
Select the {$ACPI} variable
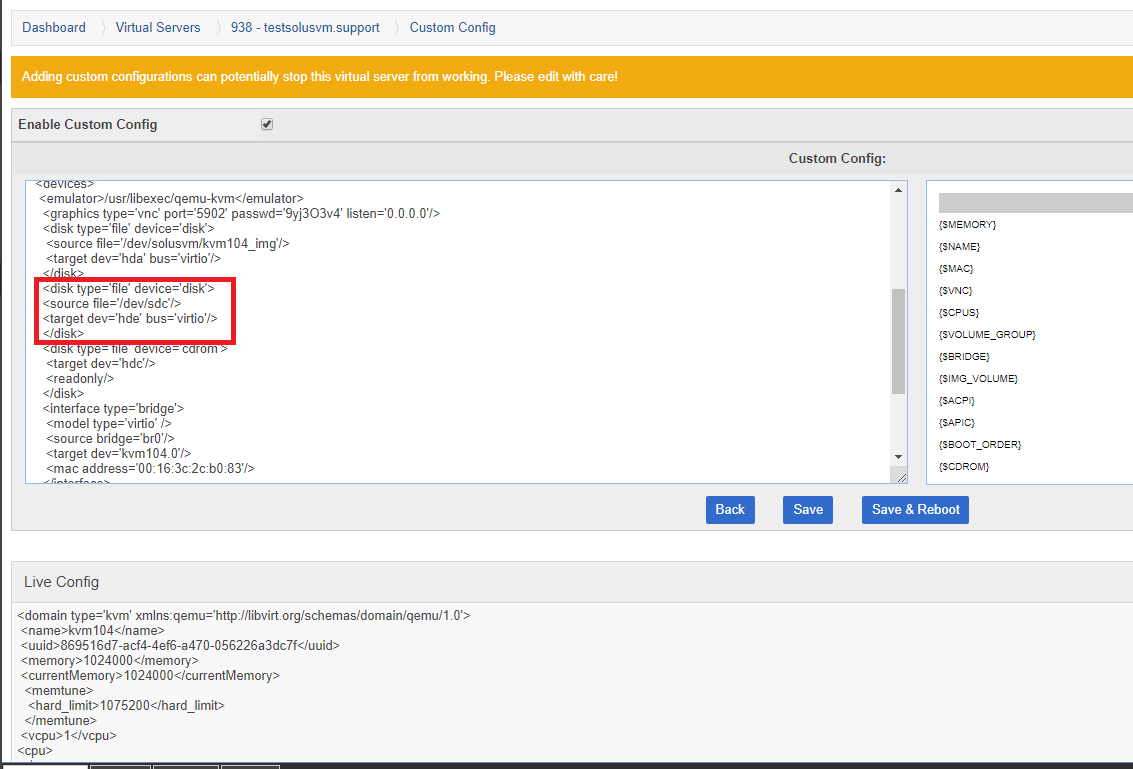point(957,400)
